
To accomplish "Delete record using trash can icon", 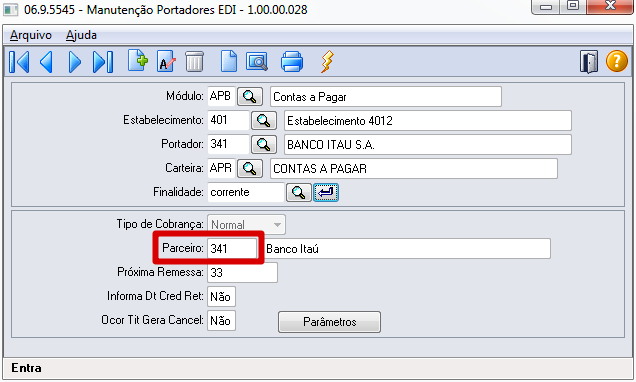I will point(194,62).
